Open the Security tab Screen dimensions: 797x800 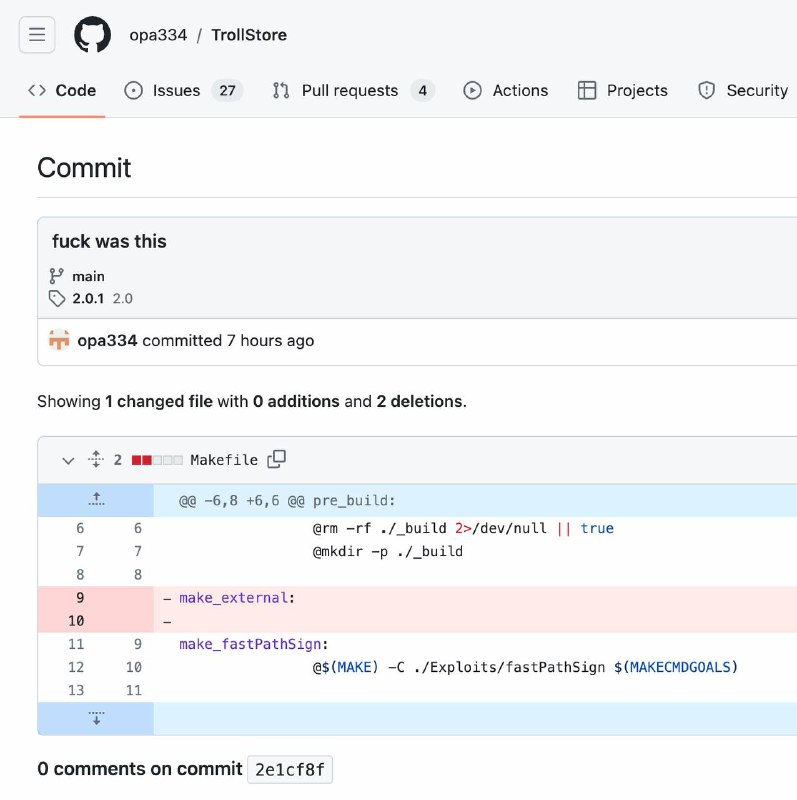pyautogui.click(x=743, y=90)
